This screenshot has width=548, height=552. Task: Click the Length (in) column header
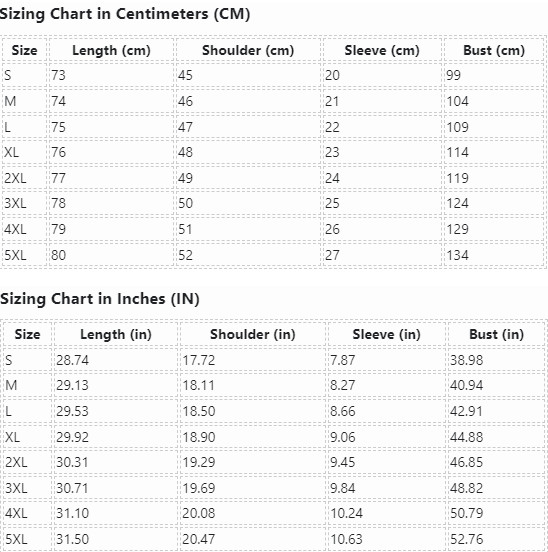tap(116, 334)
